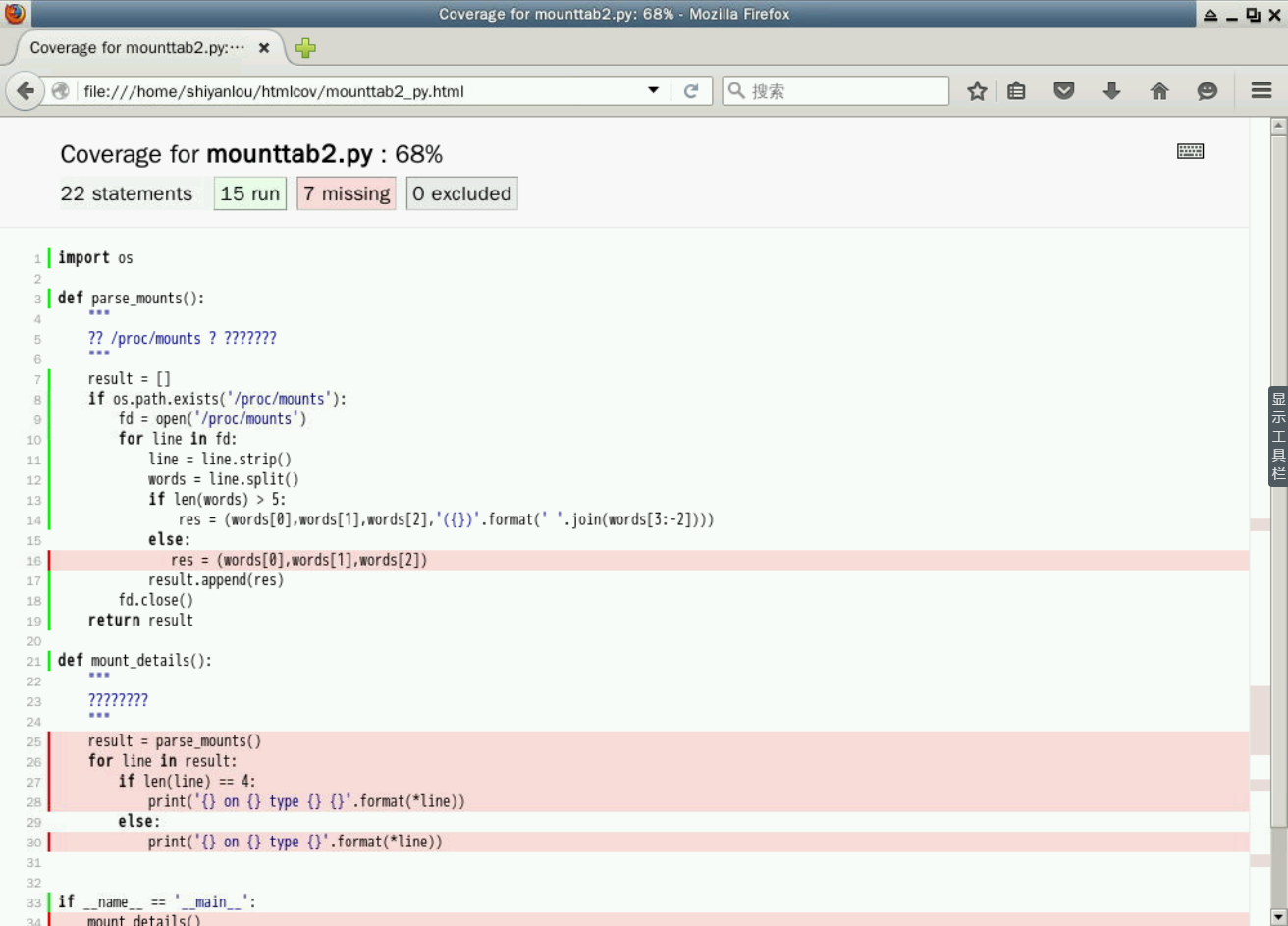Click the site identity globe icon
Screen dimensions: 1288x926
pyautogui.click(x=61, y=91)
